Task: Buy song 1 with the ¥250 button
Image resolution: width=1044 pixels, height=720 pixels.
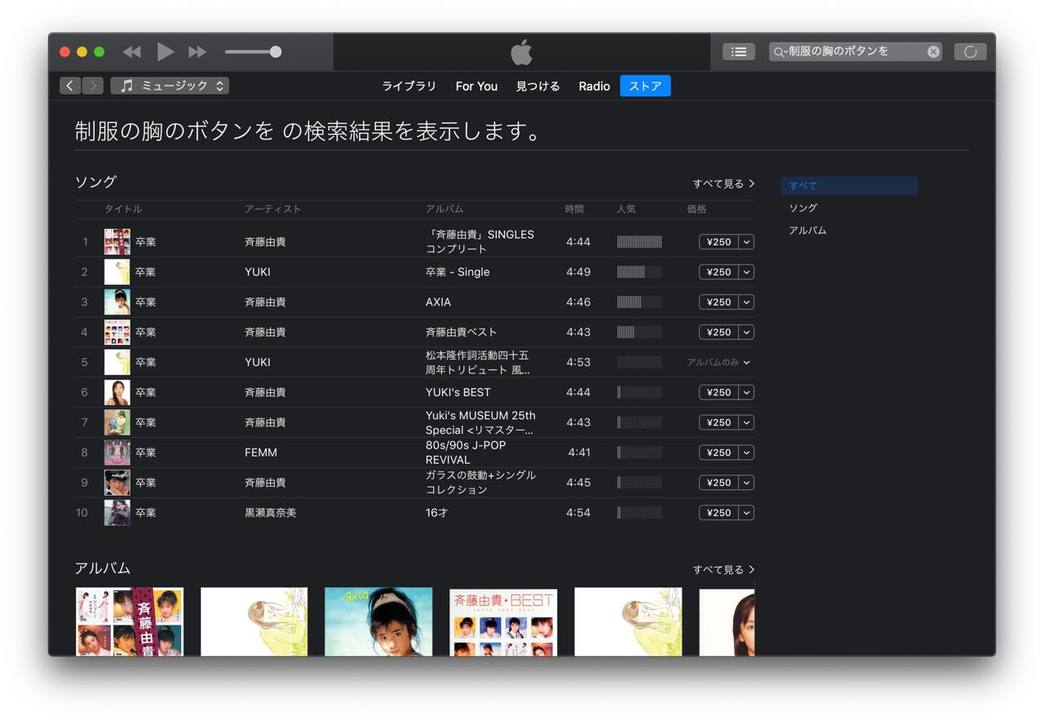Action: [718, 242]
